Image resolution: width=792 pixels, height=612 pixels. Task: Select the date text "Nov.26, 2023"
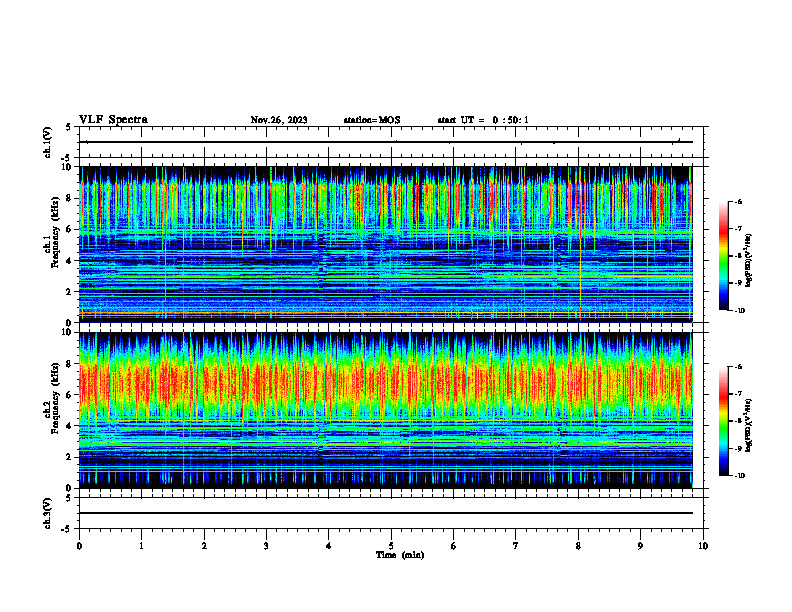[279, 120]
